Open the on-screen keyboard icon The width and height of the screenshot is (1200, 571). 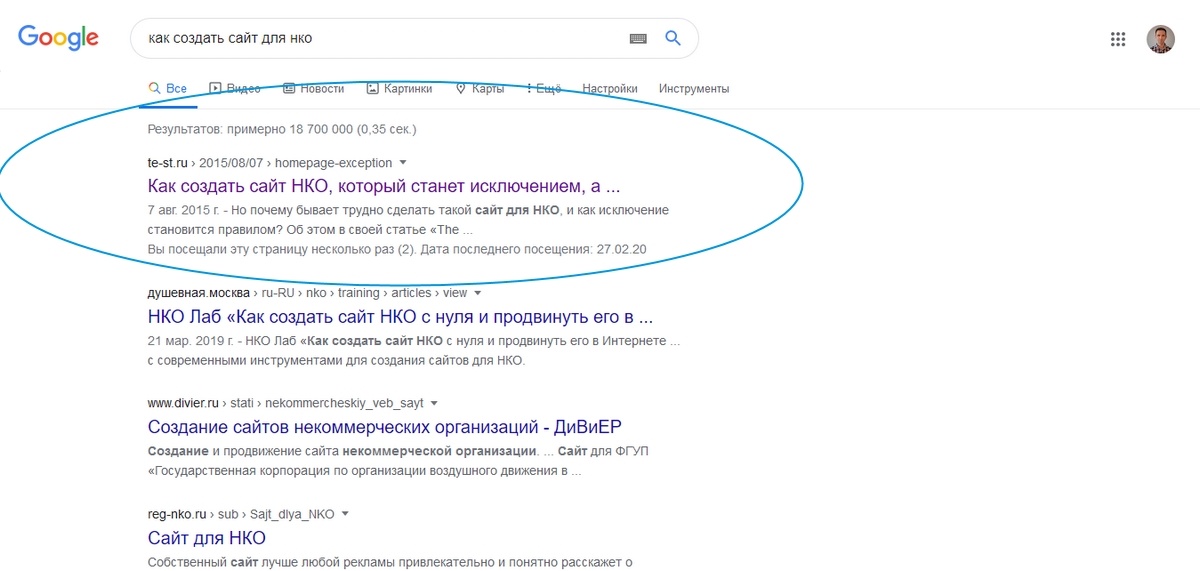pos(637,39)
